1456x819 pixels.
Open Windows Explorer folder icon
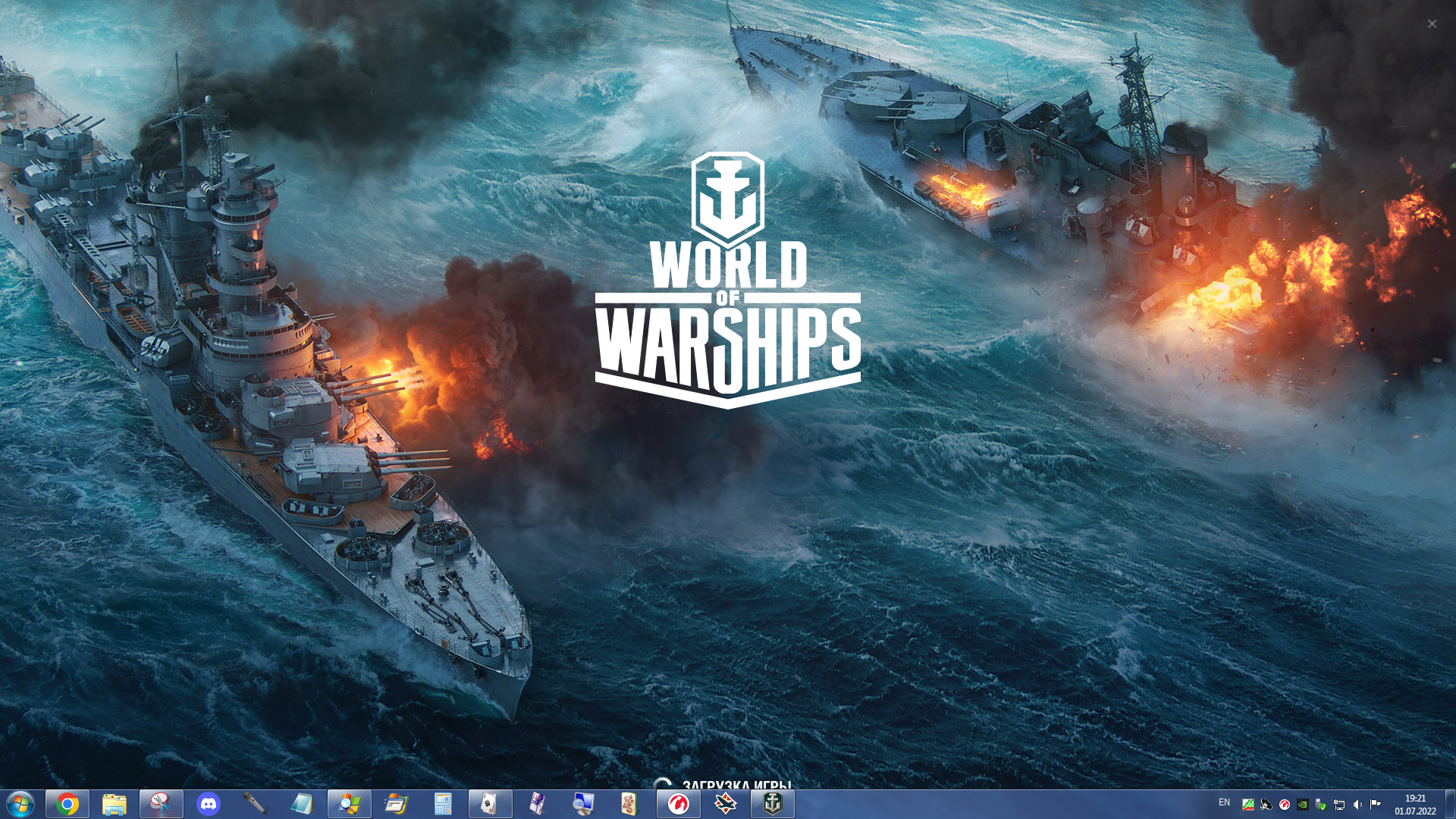[x=115, y=804]
